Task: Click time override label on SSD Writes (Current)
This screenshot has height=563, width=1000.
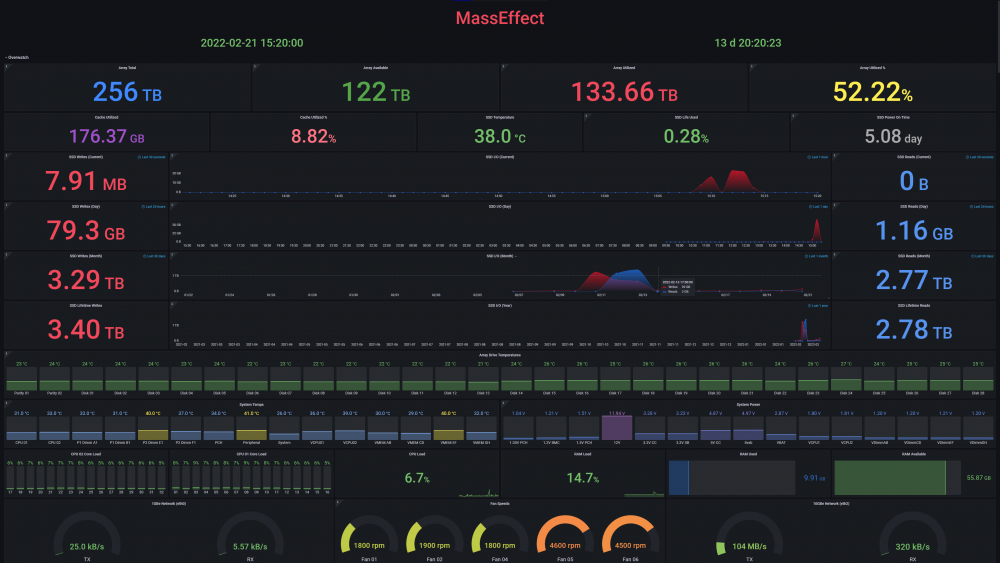Action: (x=152, y=157)
